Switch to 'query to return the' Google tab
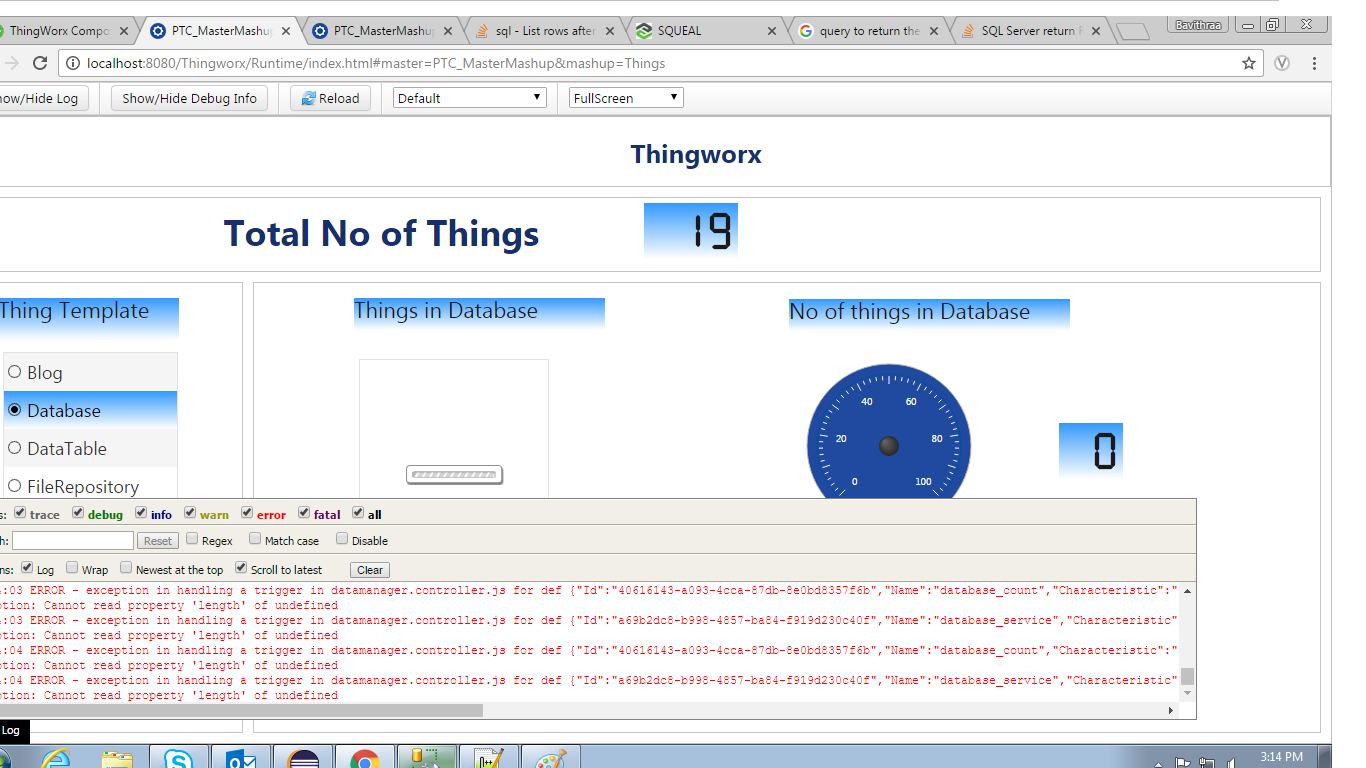Image resolution: width=1366 pixels, height=768 pixels. click(868, 31)
